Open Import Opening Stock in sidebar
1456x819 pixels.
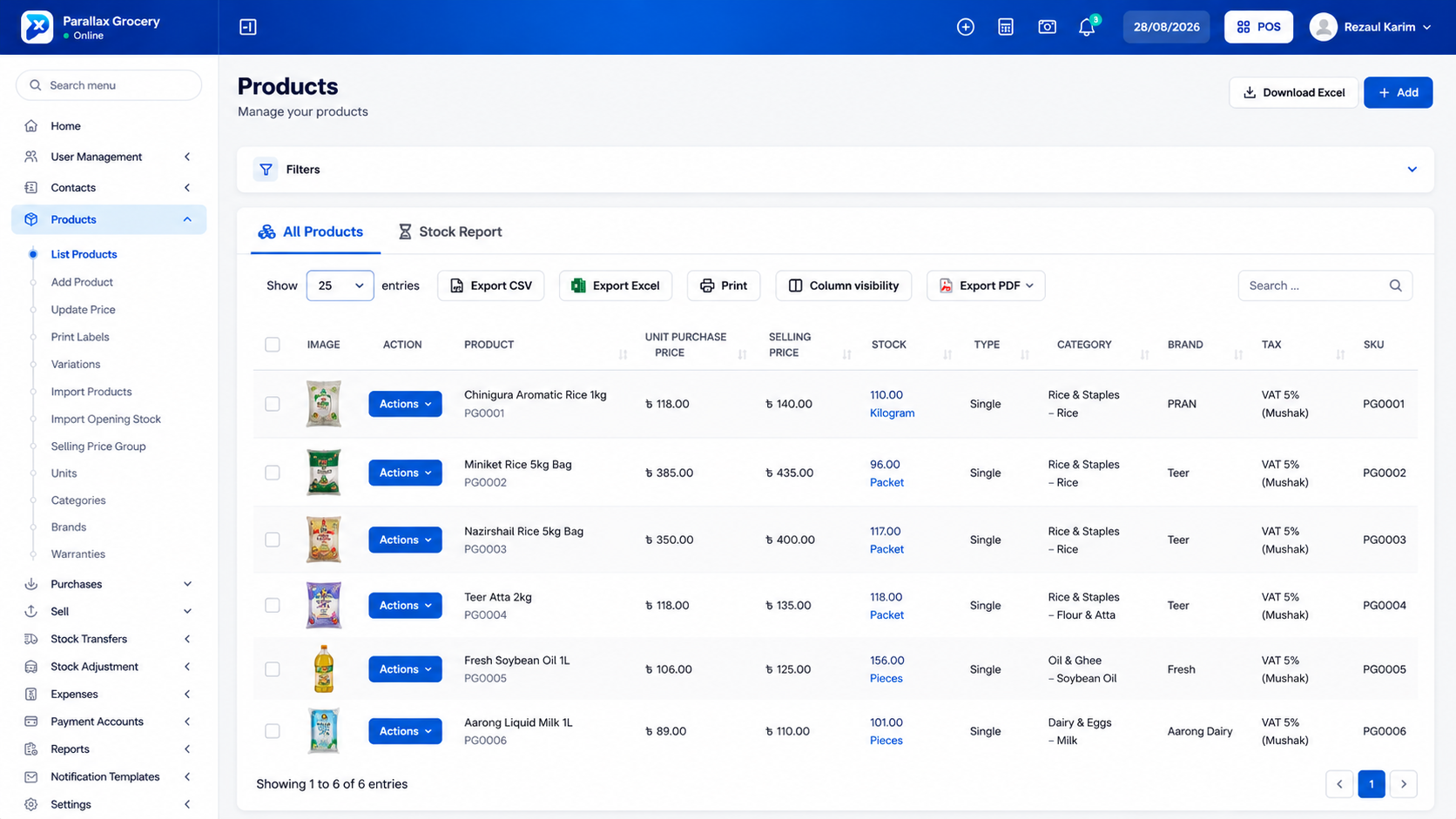point(106,420)
